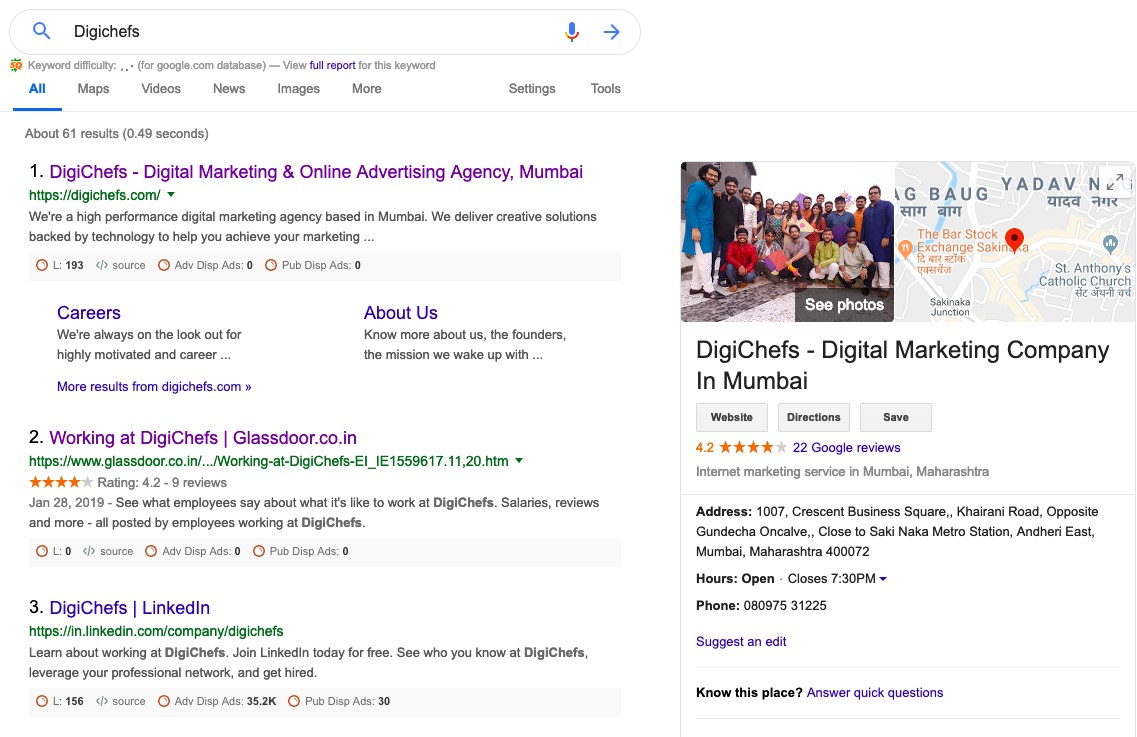Click source icon under LinkedIn result
Image resolution: width=1137 pixels, height=737 pixels.
[x=102, y=701]
